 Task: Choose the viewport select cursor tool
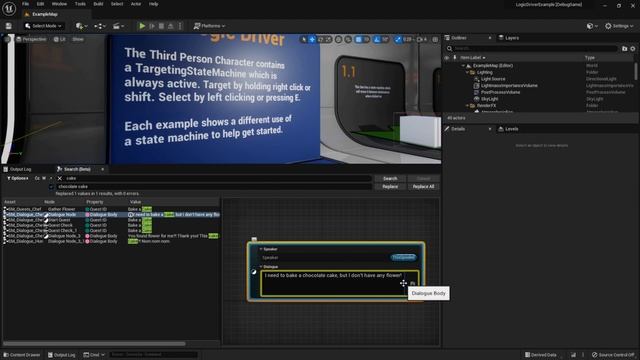coord(303,39)
